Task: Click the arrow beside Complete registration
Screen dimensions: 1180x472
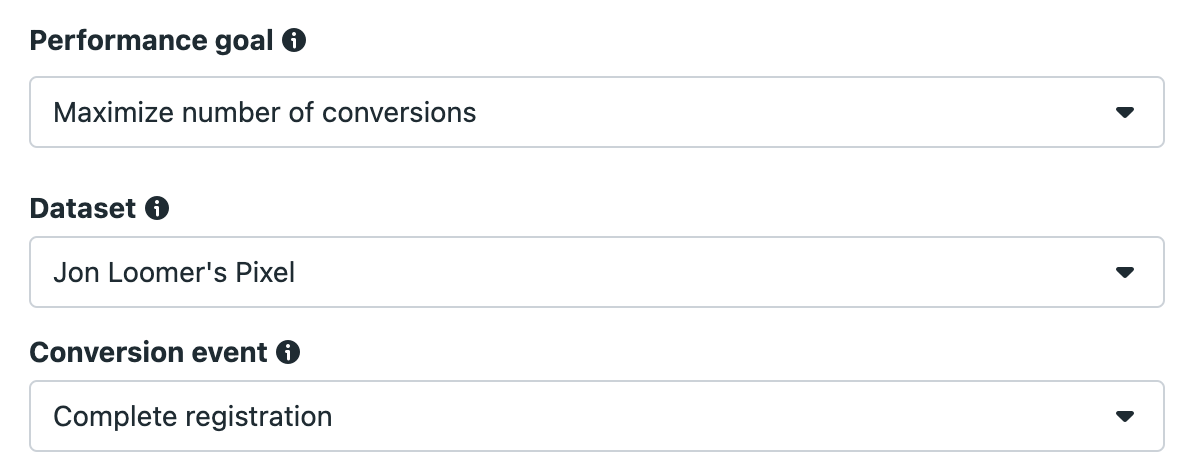Action: 1124,416
